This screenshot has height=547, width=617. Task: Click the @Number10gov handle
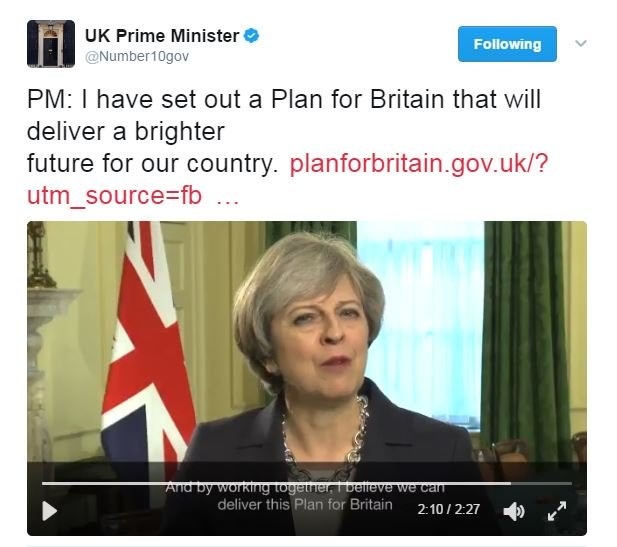(x=137, y=56)
